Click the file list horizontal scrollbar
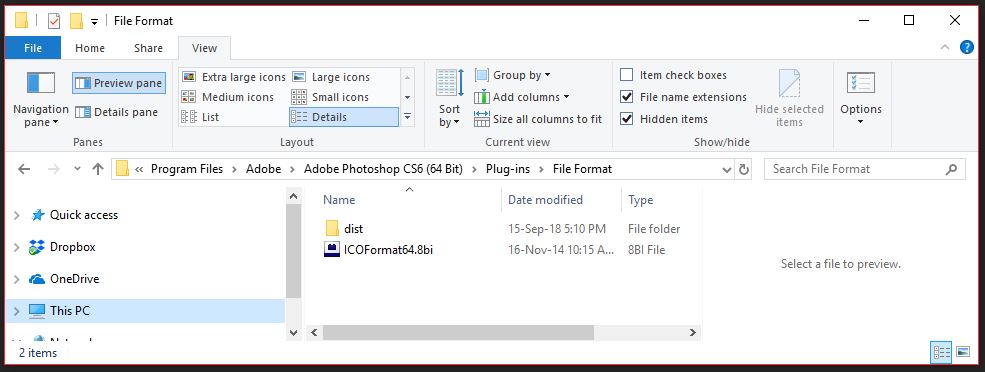 click(x=459, y=332)
